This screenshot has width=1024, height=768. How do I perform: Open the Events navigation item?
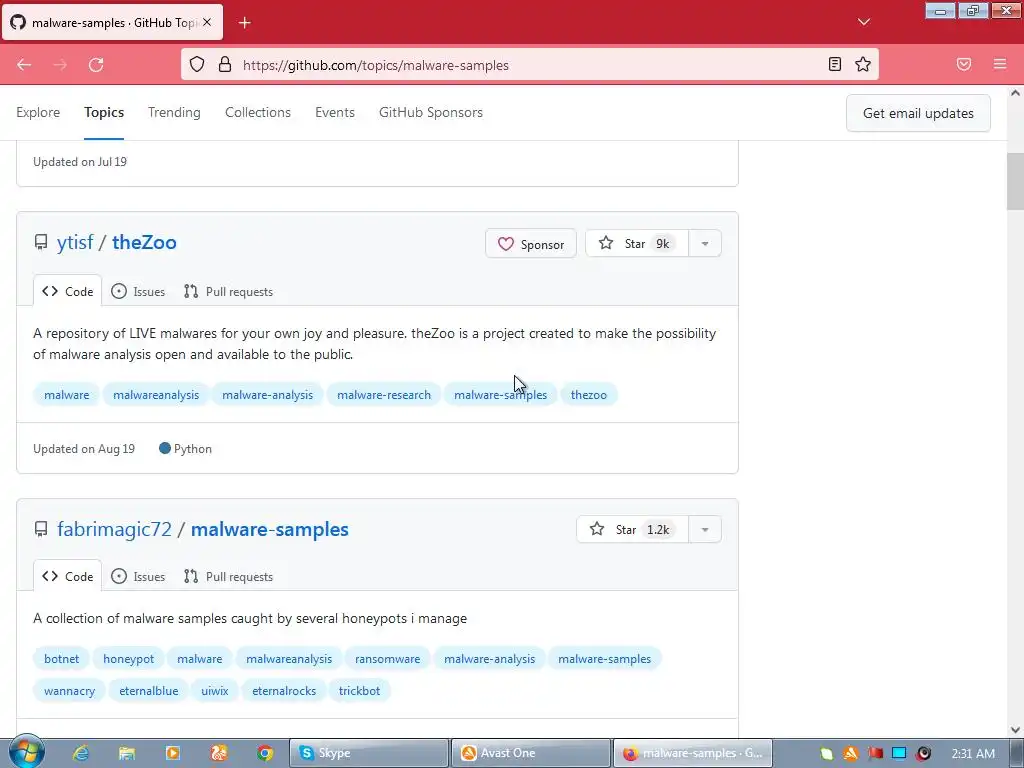click(x=335, y=112)
